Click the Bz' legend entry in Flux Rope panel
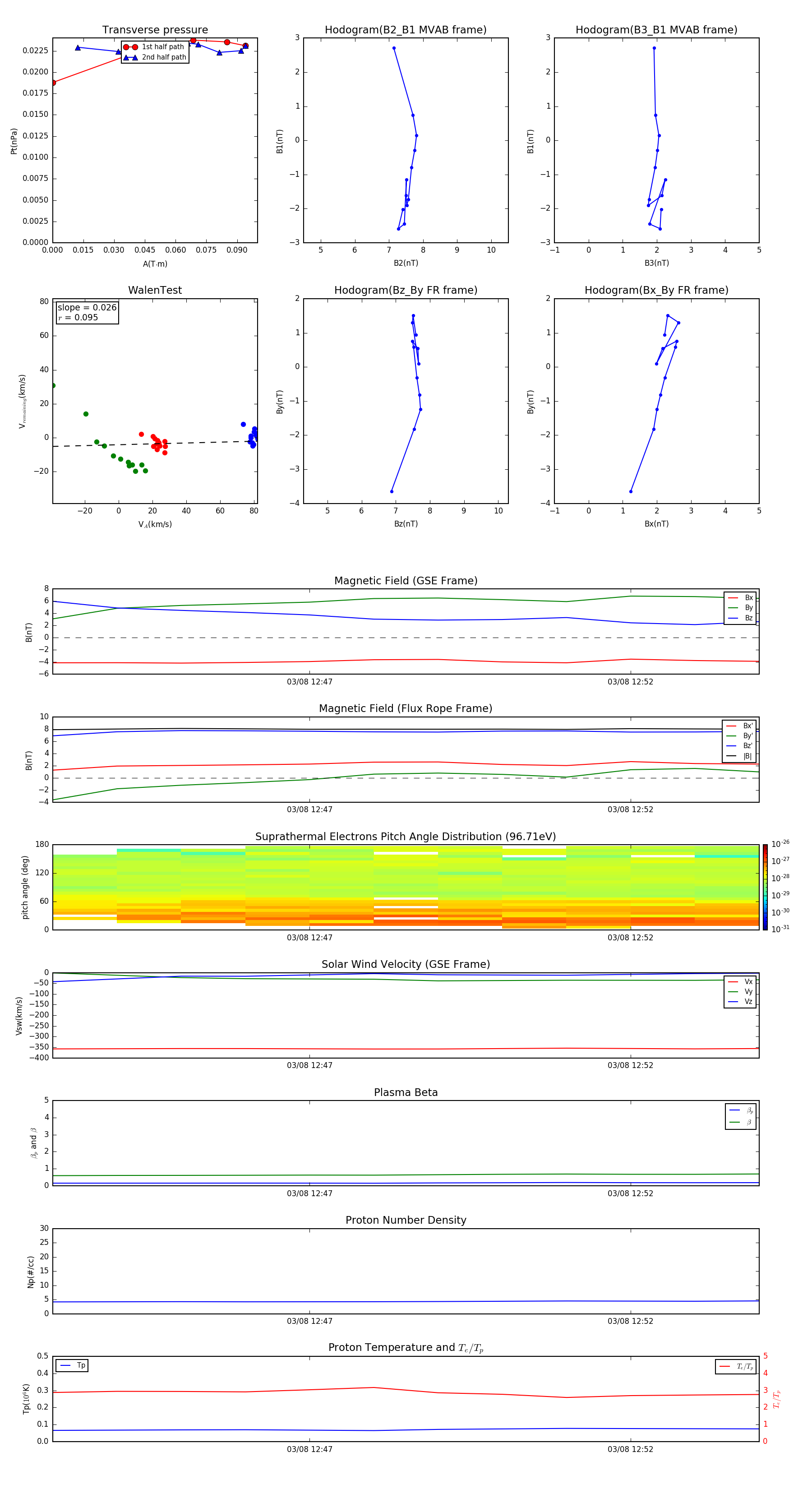Viewport: 812px width, 1489px height. (740, 746)
